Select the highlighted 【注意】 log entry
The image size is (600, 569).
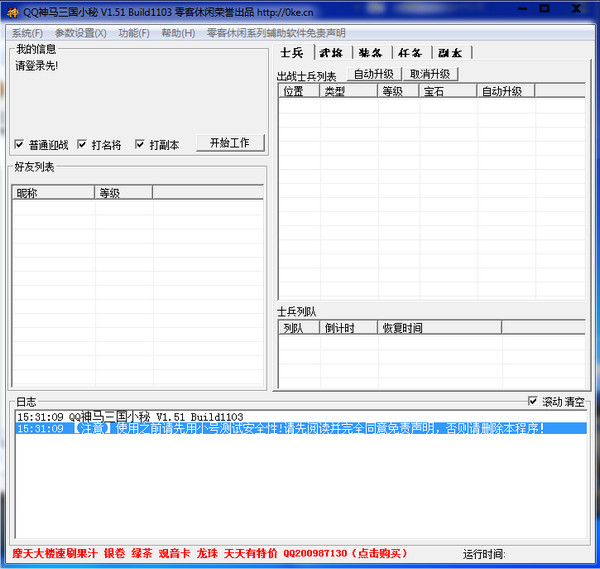coord(301,428)
